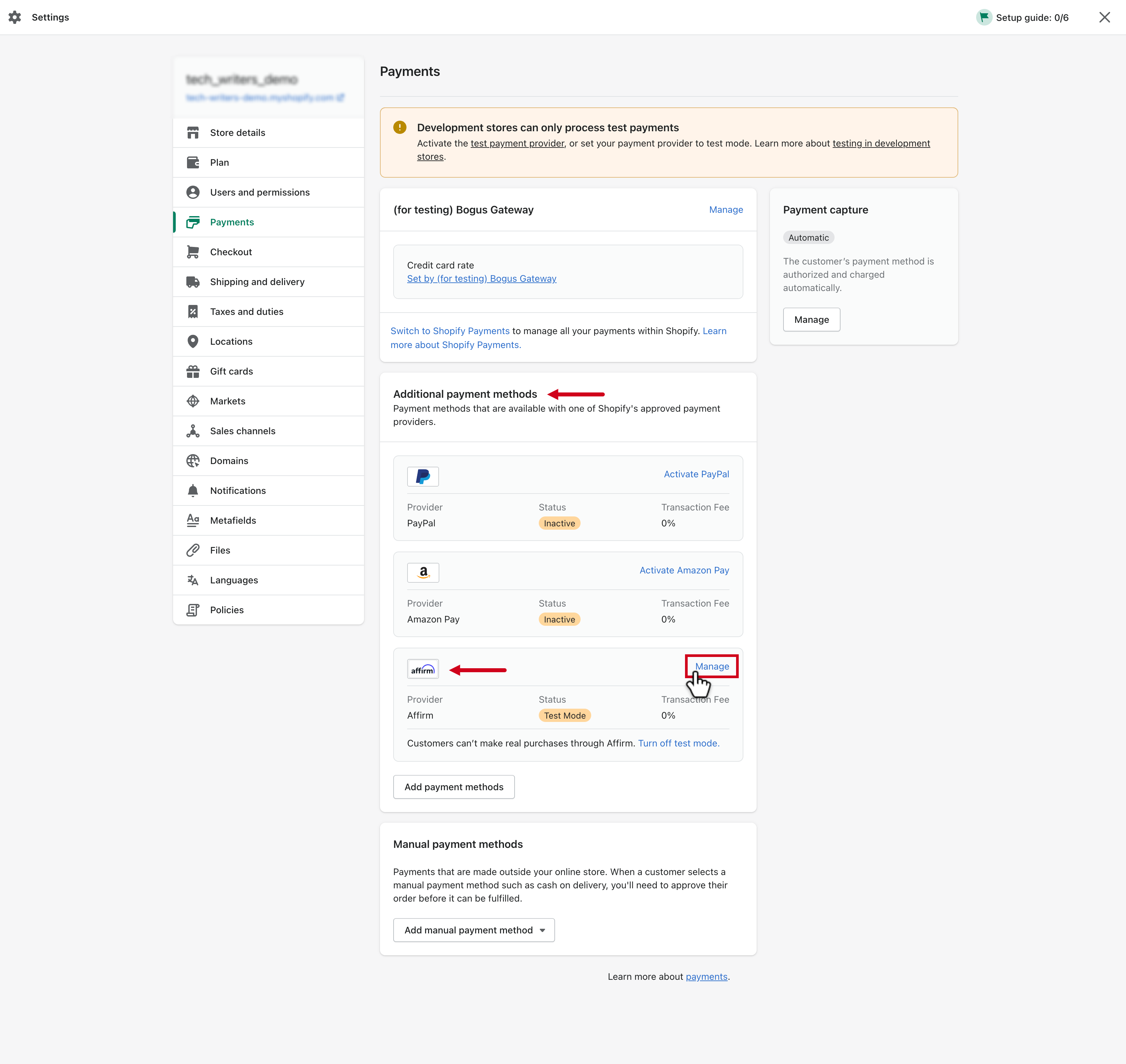
Task: Click the Settings gear icon
Action: pyautogui.click(x=15, y=18)
